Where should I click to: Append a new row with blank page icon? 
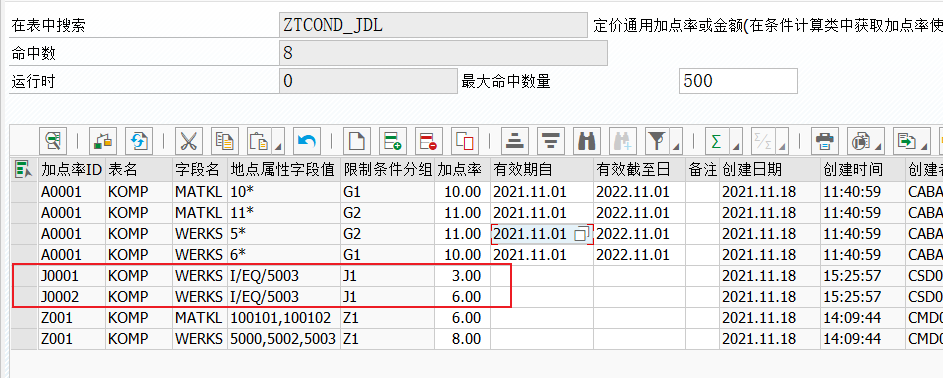click(357, 142)
